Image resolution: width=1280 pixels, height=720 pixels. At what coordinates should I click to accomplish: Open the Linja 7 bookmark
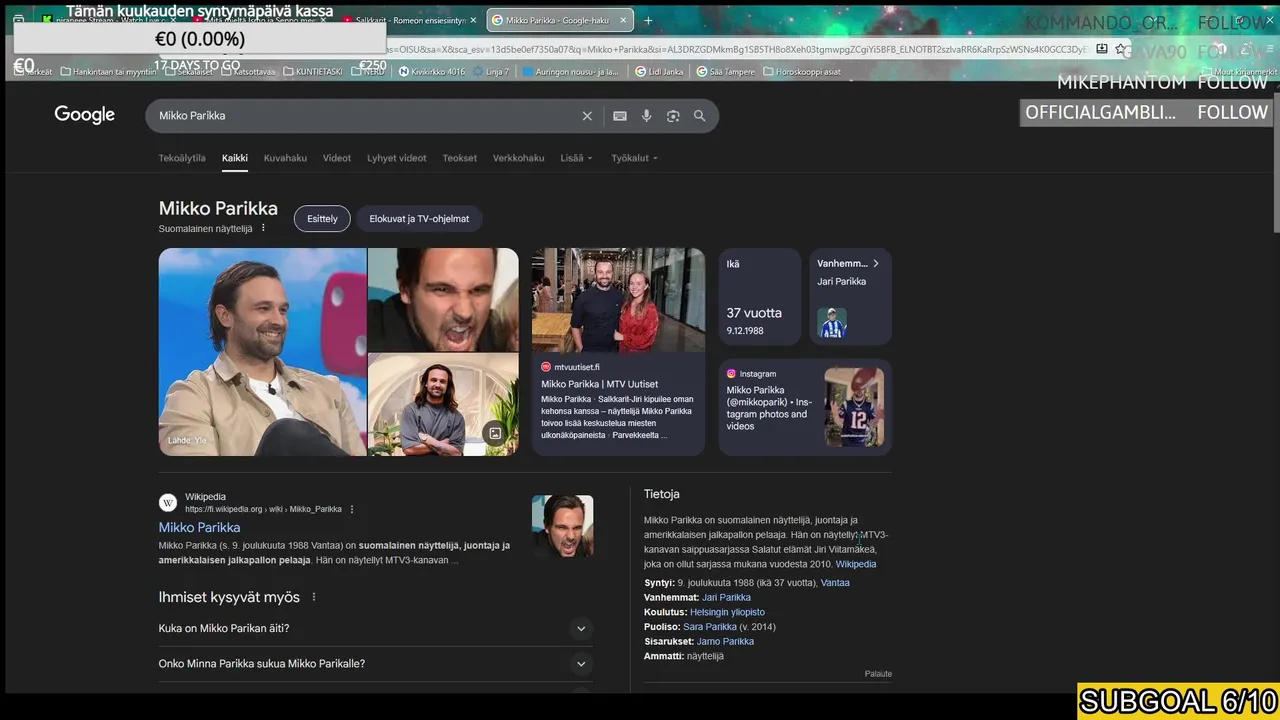tap(491, 72)
